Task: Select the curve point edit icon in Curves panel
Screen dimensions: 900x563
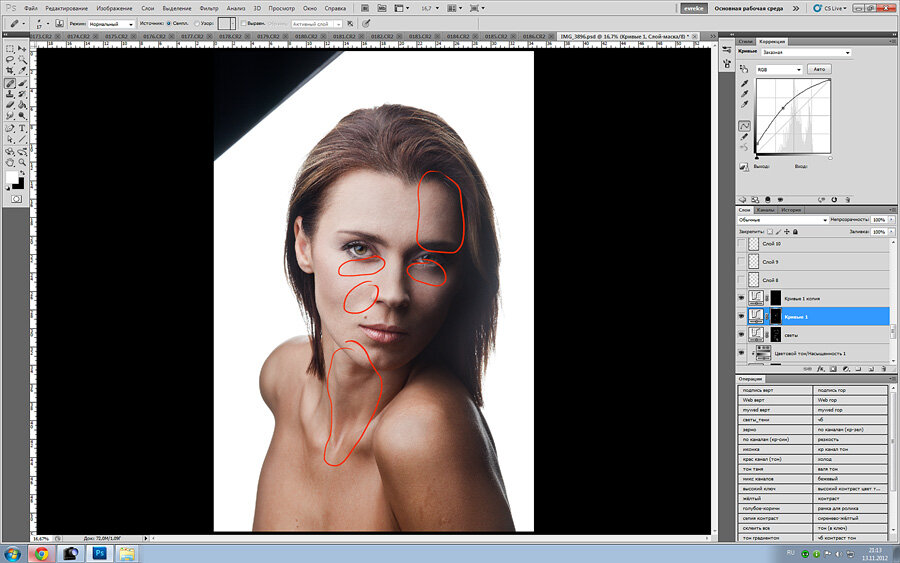Action: [744, 126]
